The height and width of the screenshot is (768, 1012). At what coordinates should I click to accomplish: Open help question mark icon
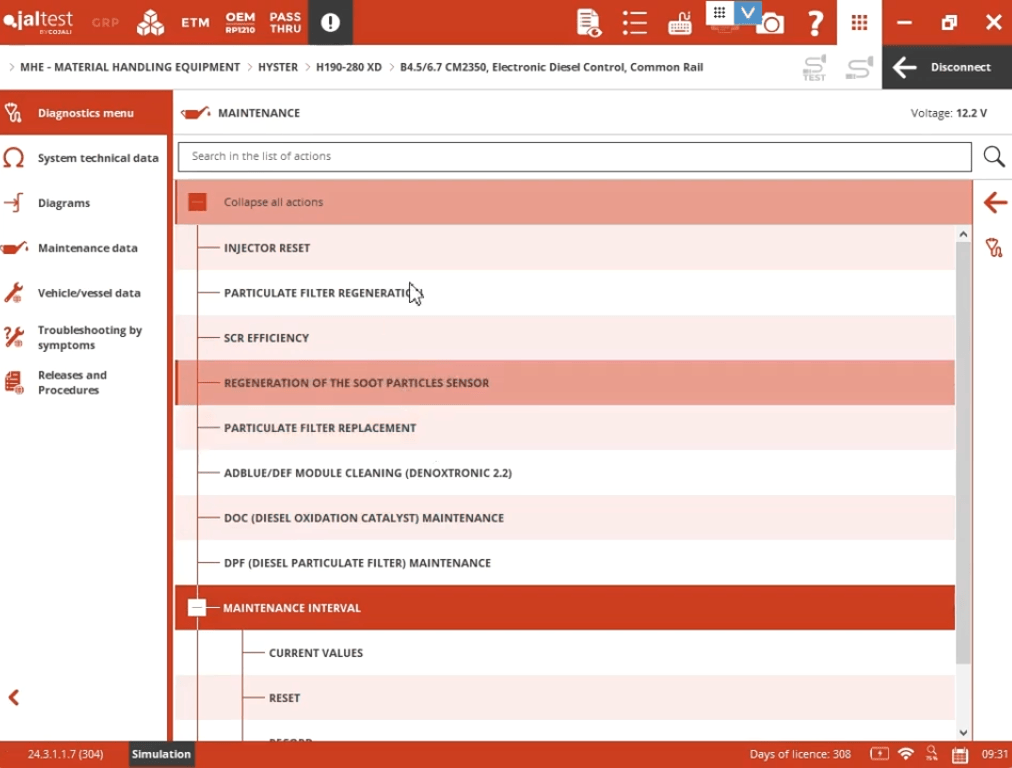(815, 22)
